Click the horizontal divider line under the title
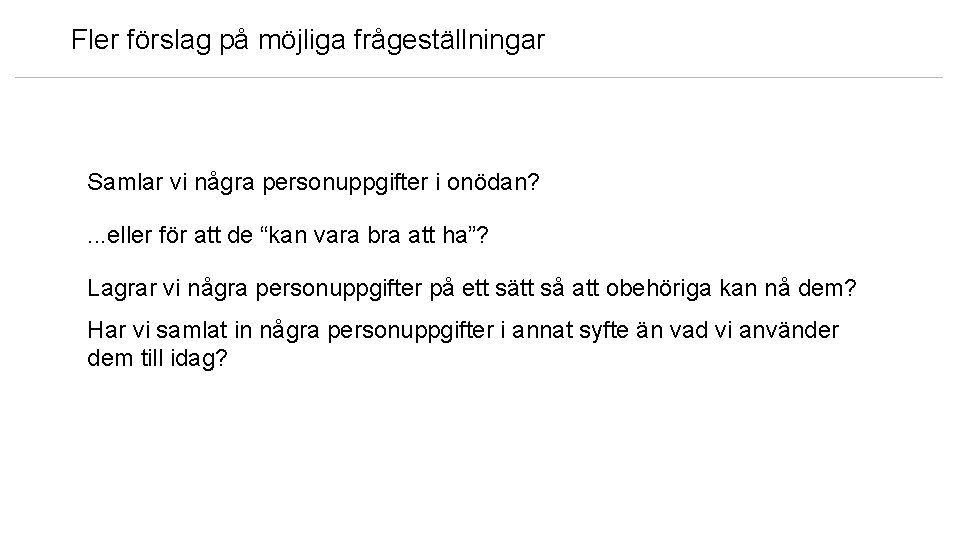 479,77
